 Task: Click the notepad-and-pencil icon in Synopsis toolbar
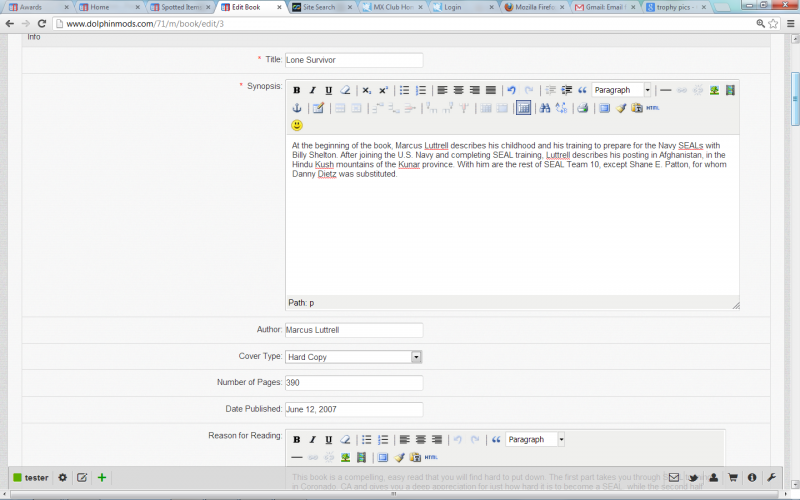click(x=318, y=108)
